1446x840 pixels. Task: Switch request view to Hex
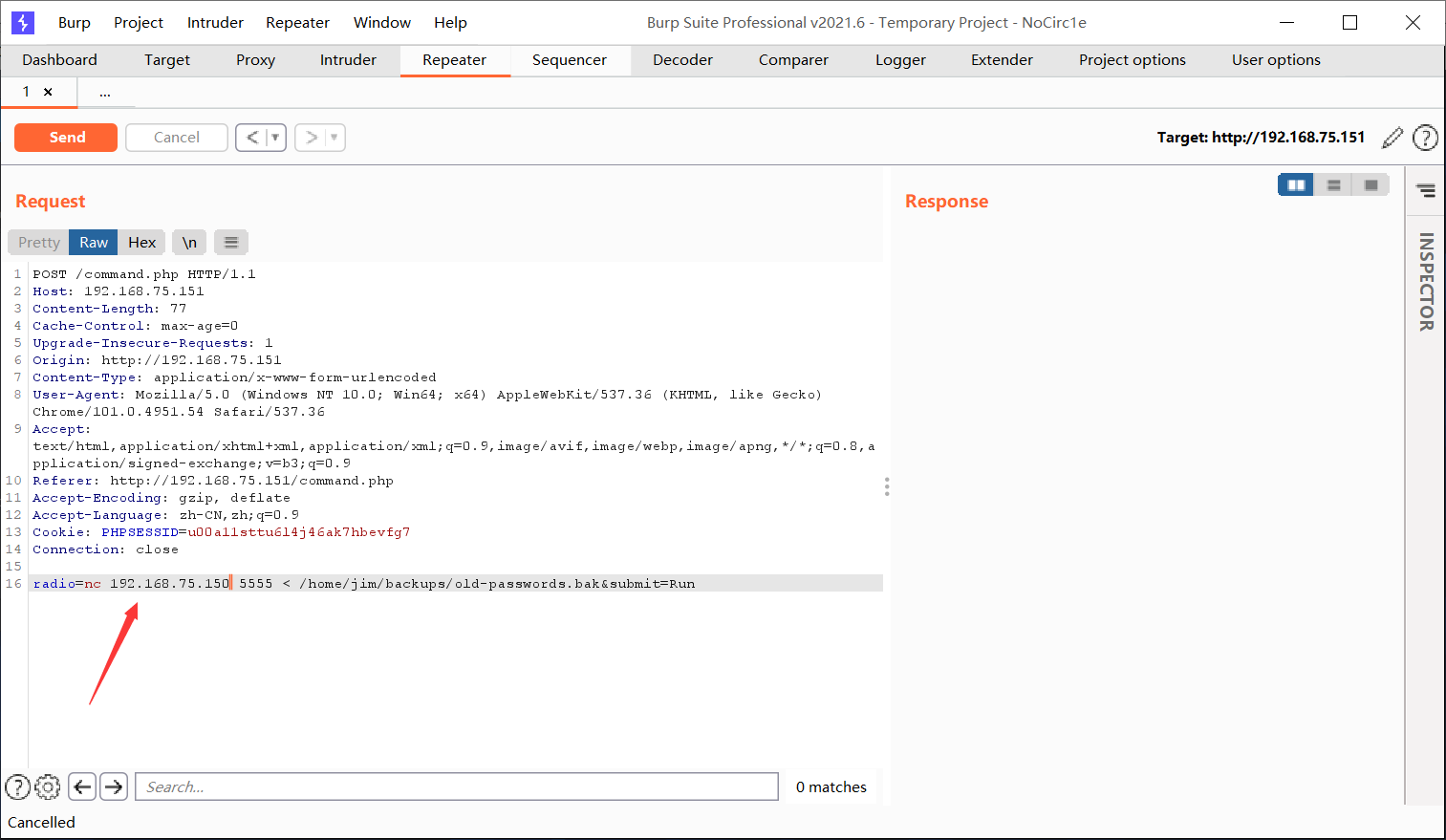[x=142, y=243]
